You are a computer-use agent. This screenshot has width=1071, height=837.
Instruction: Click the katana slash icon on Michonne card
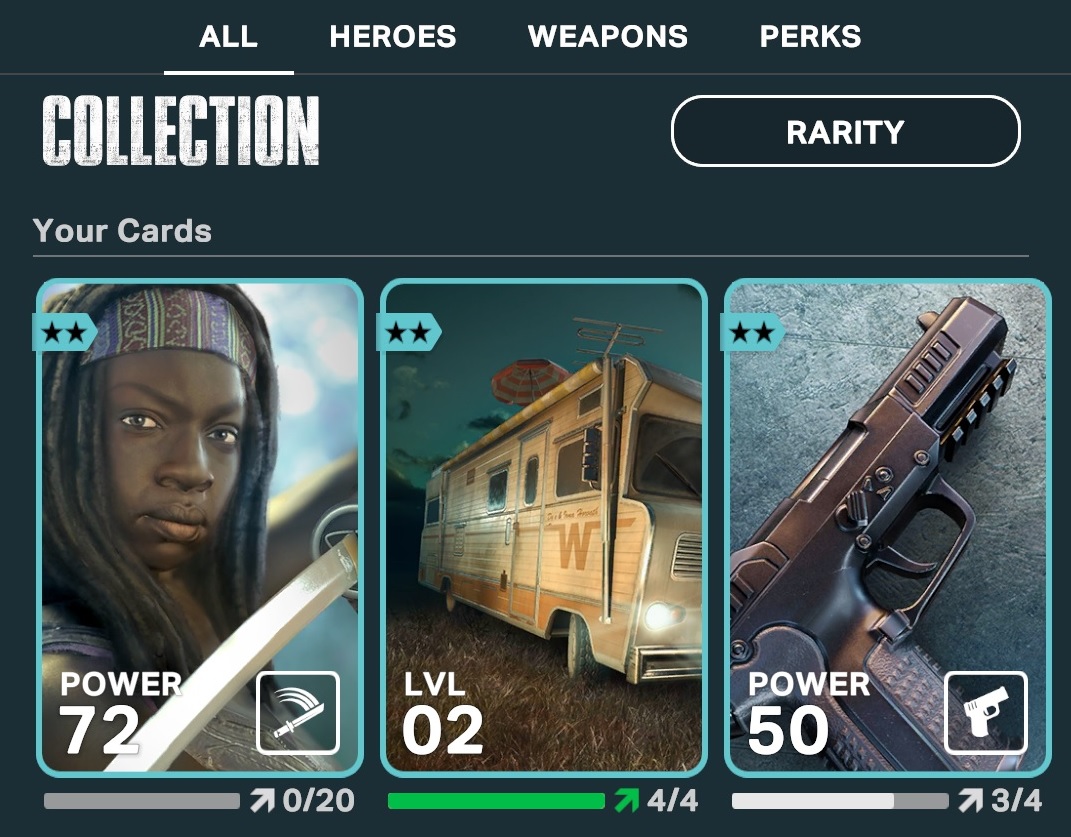click(298, 713)
